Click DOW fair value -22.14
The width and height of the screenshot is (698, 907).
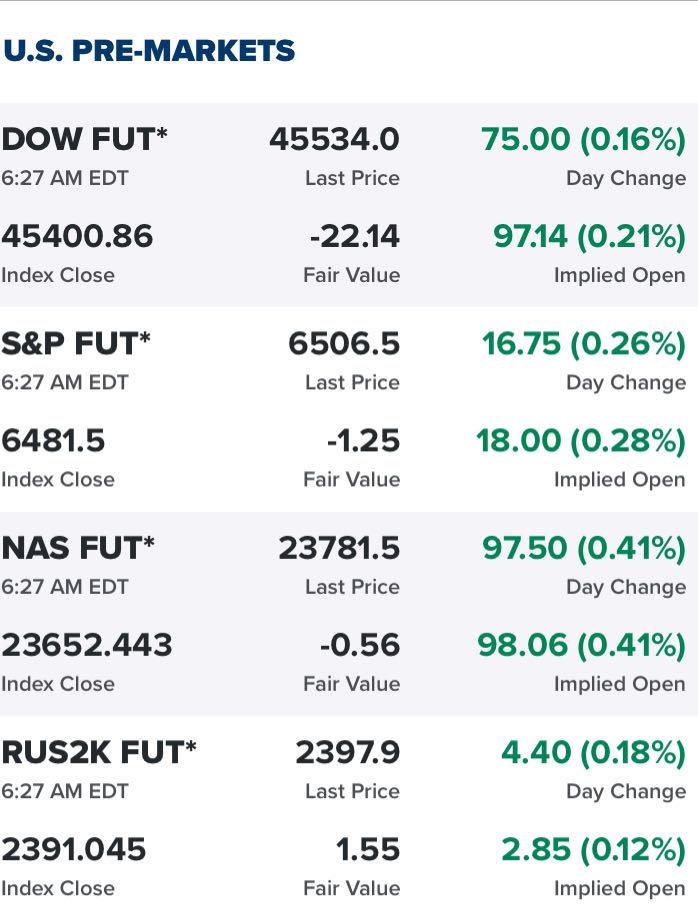354,237
